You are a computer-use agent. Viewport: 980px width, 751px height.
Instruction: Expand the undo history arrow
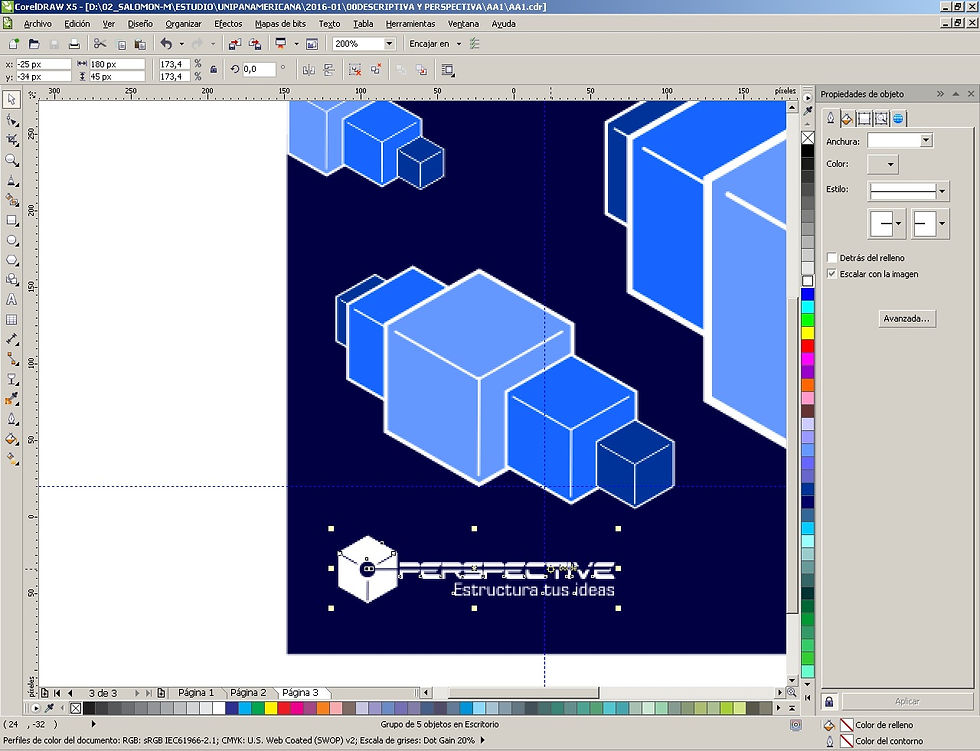[x=181, y=44]
